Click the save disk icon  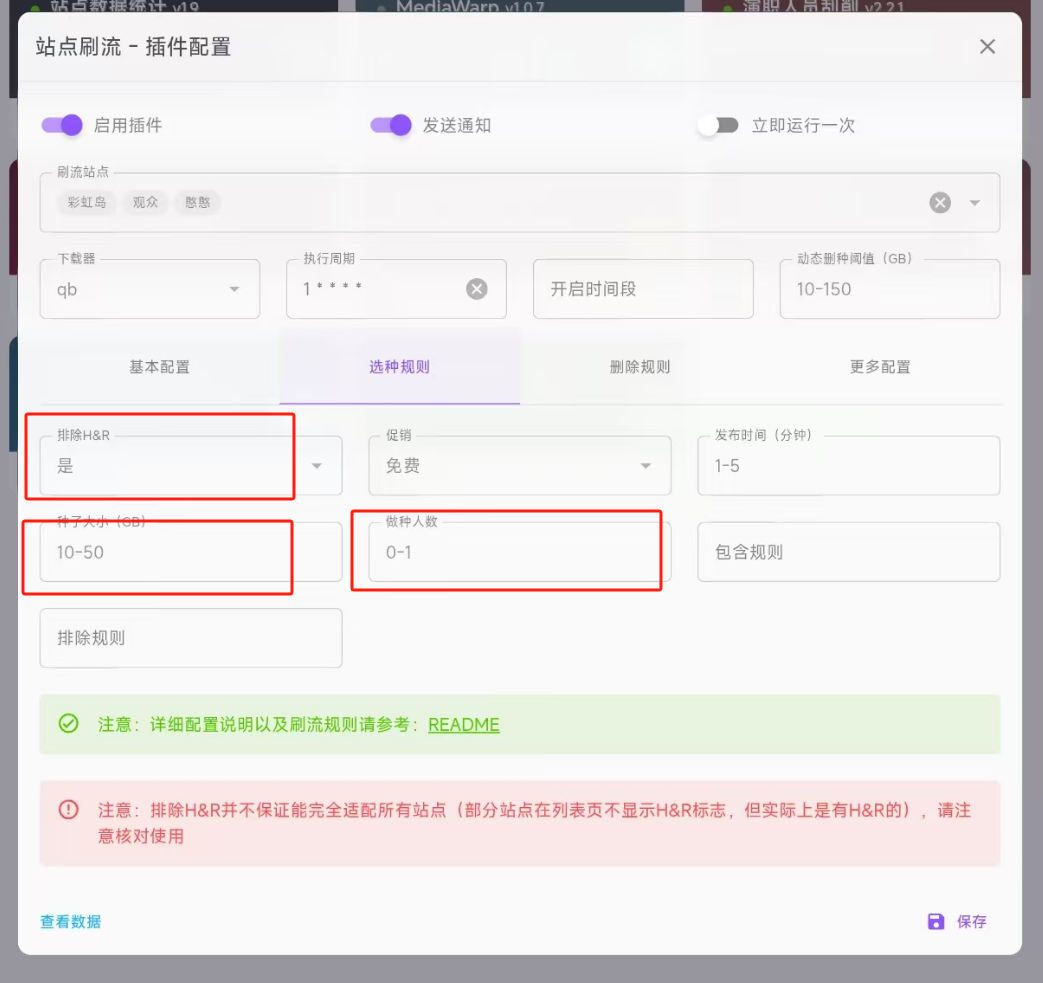tap(936, 922)
